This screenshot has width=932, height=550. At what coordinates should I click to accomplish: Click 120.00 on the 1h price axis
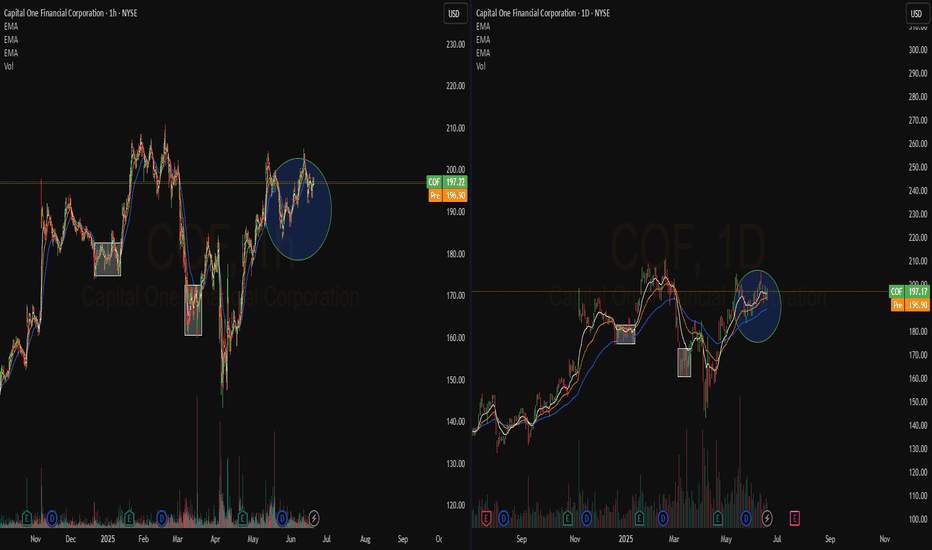coord(456,505)
